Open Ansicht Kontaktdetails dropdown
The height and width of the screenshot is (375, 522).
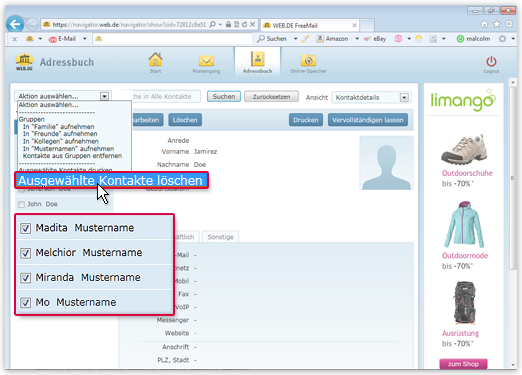371,97
